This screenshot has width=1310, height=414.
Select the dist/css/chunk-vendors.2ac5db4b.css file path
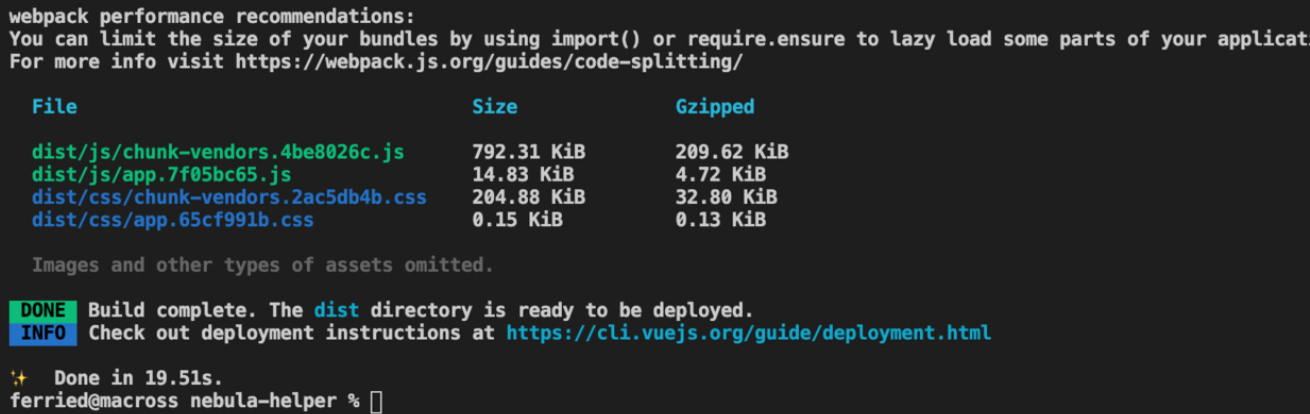pyautogui.click(x=229, y=197)
